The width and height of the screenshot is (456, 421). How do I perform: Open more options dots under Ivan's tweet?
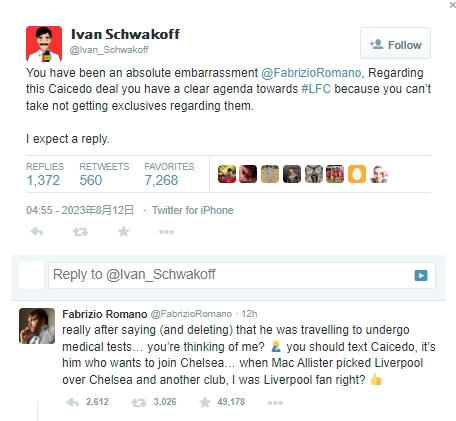[x=166, y=232]
